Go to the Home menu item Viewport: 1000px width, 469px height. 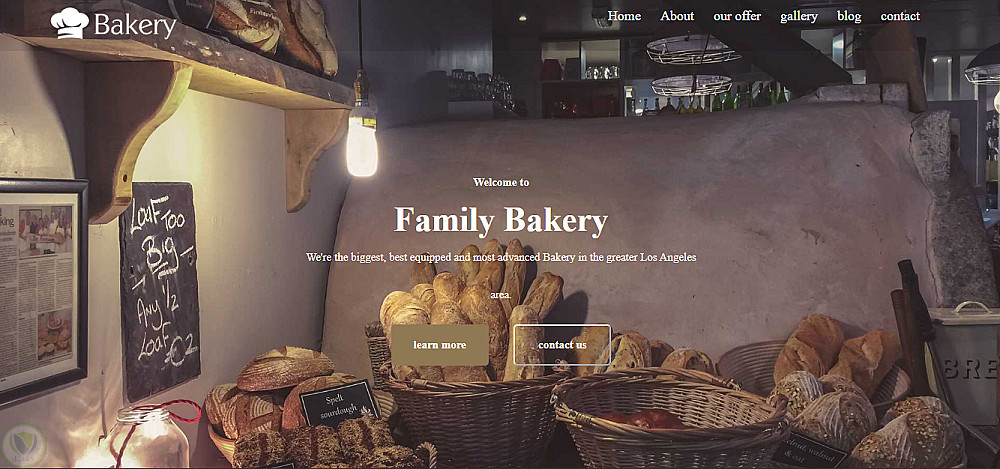(x=624, y=16)
